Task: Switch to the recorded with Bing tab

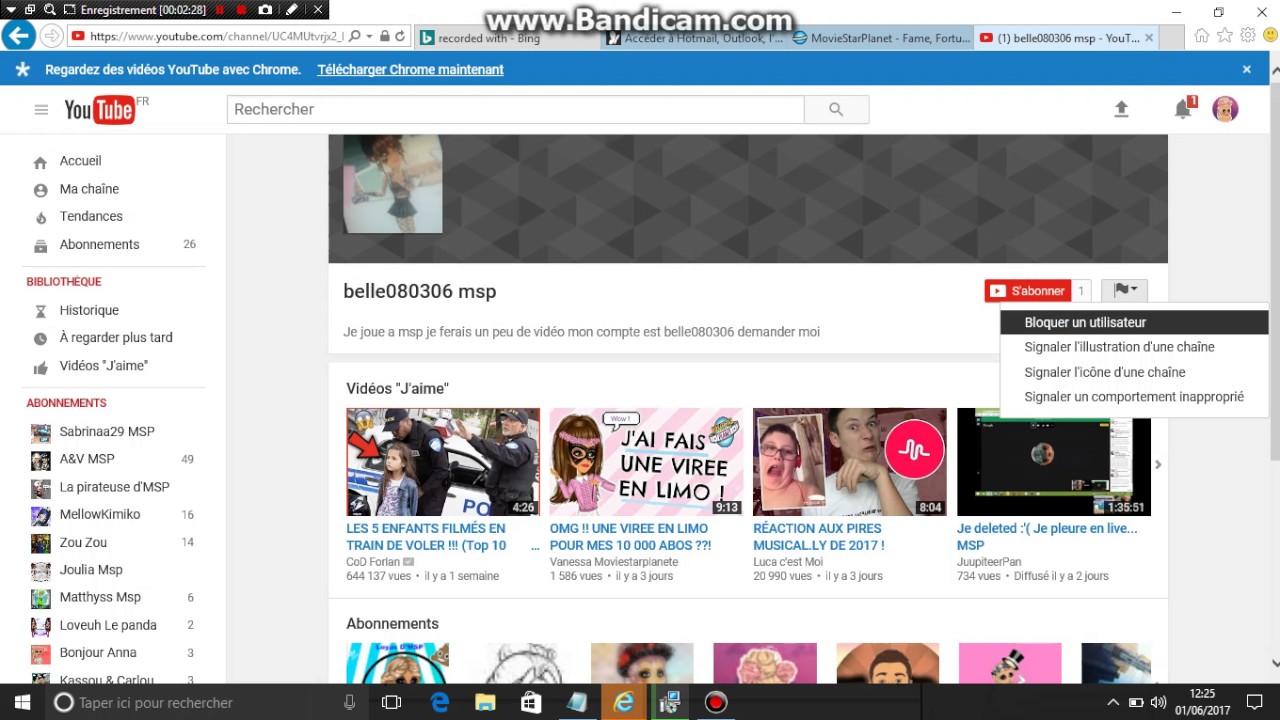Action: pos(508,38)
